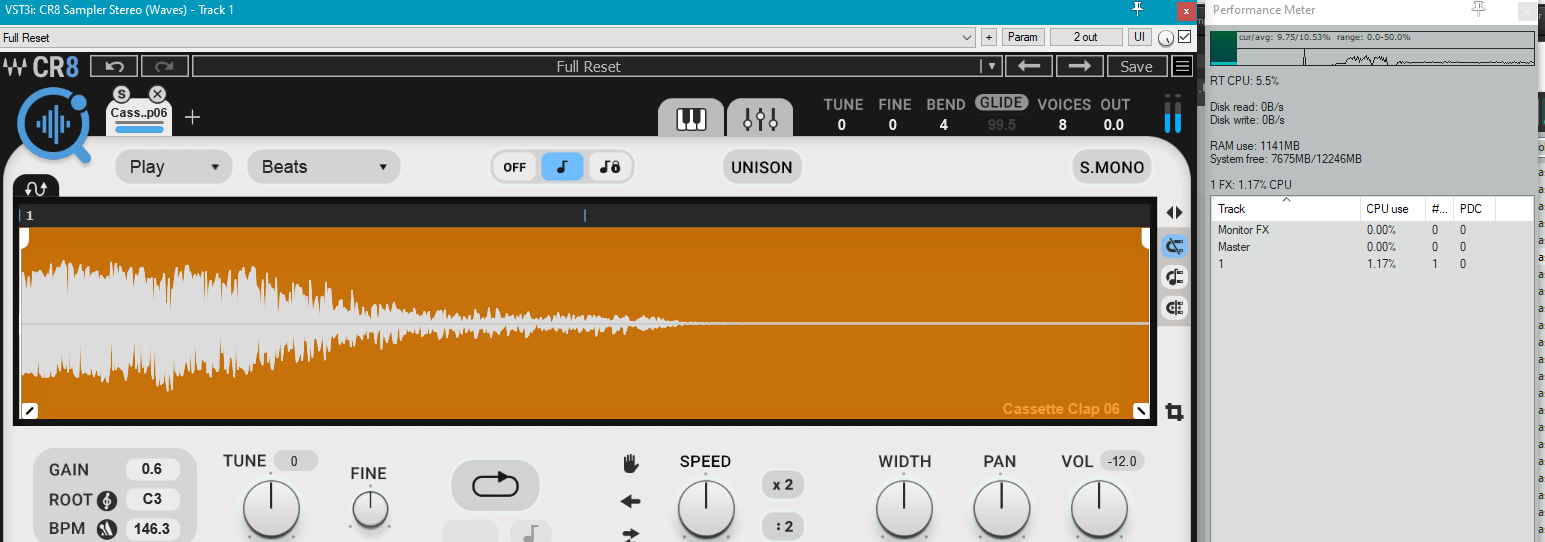The height and width of the screenshot is (542, 1545).
Task: Pin the CR8 Sampler window
Action: coord(1137,9)
